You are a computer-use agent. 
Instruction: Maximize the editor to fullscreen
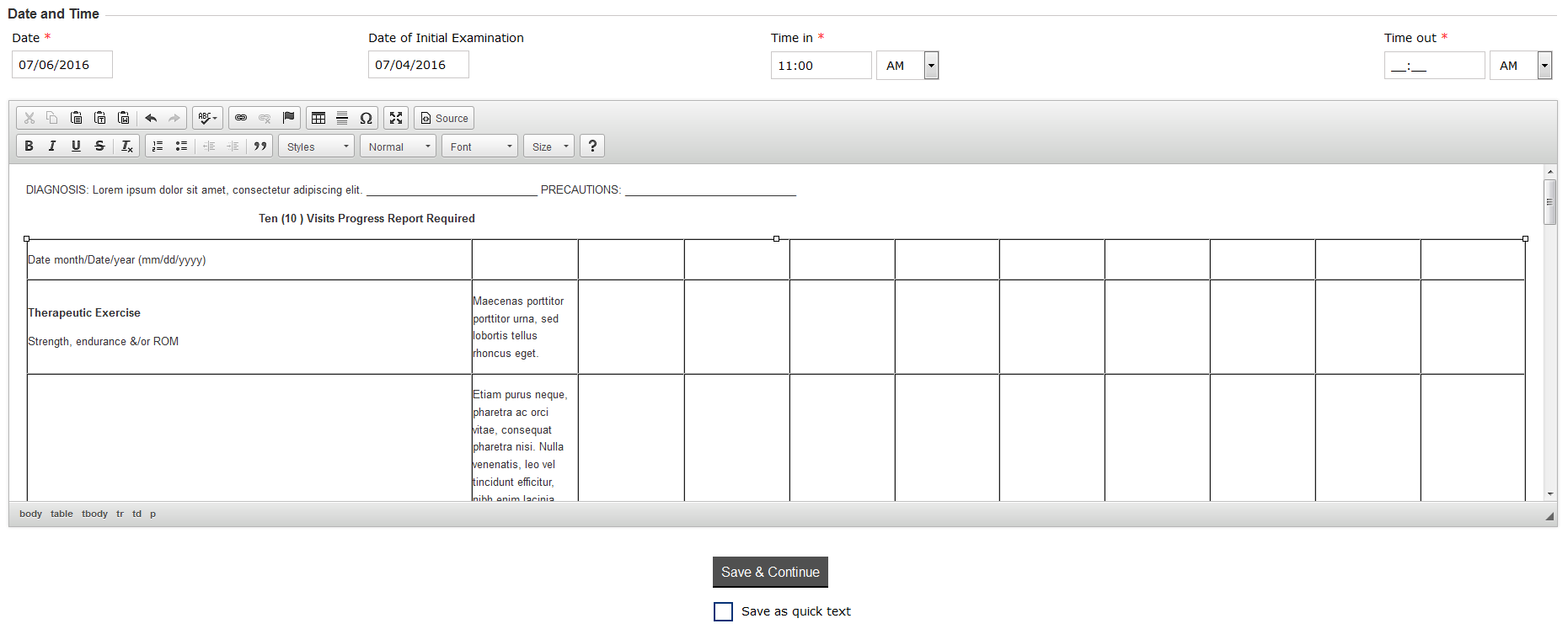click(396, 118)
